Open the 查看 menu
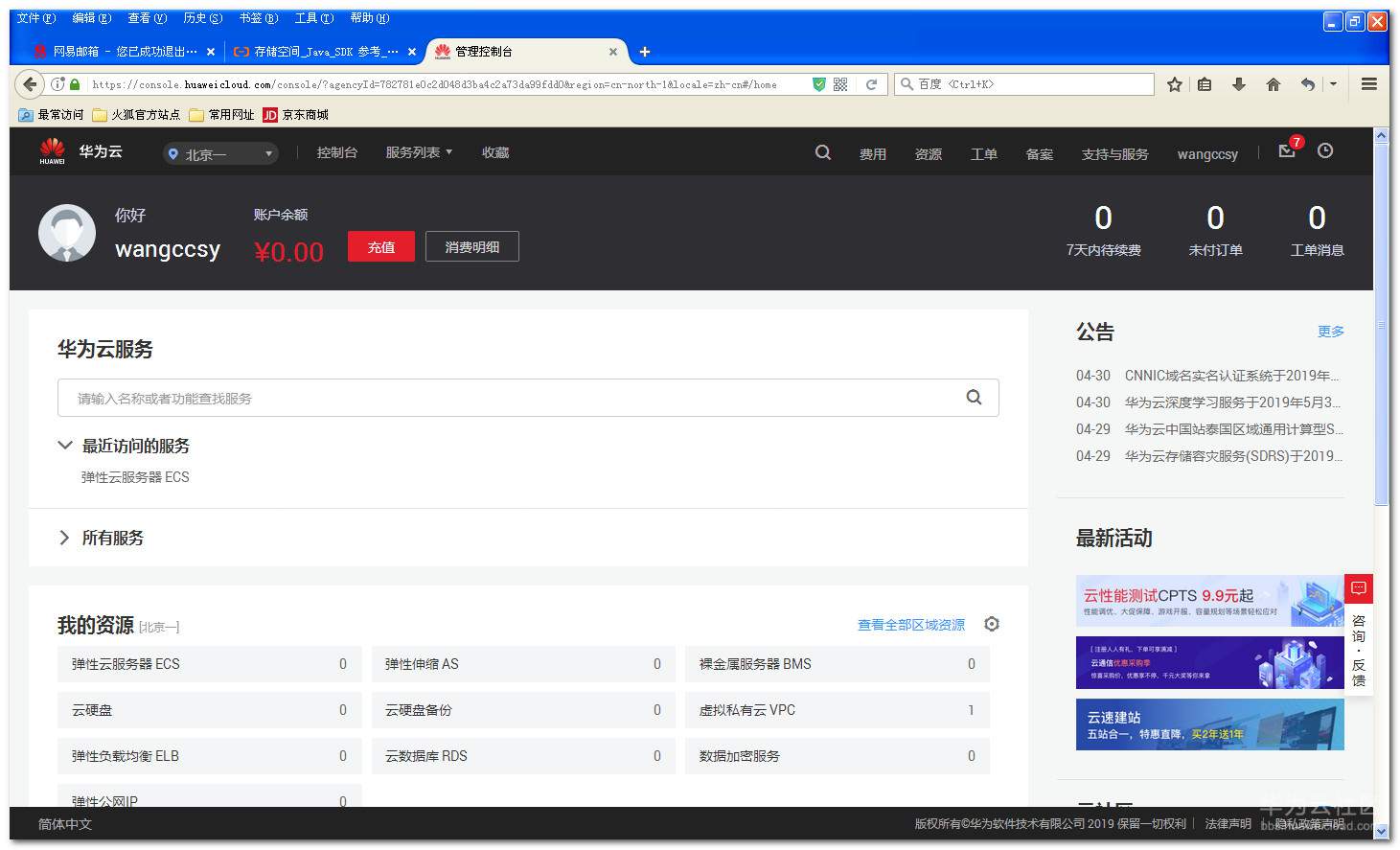1400x850 pixels. pyautogui.click(x=148, y=18)
